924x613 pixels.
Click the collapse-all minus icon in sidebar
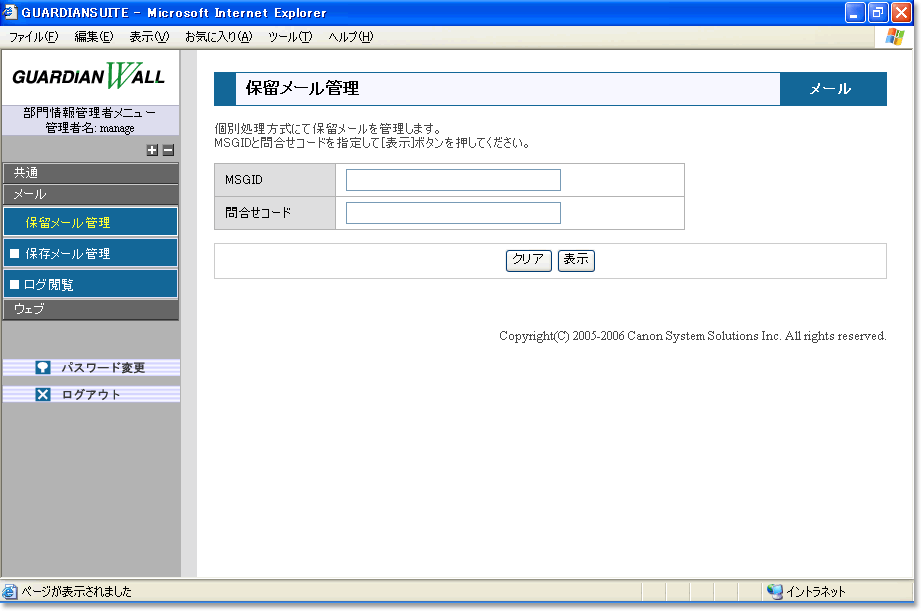tap(168, 150)
